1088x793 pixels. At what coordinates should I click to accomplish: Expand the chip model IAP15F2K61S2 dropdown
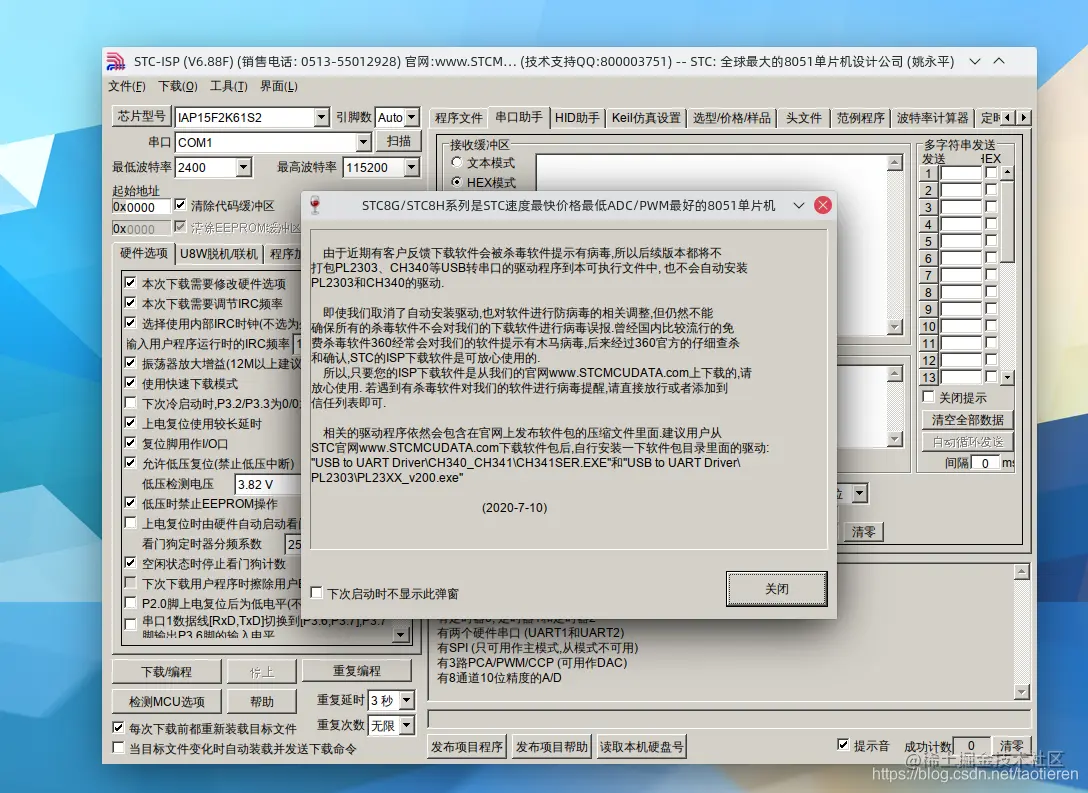coord(321,117)
